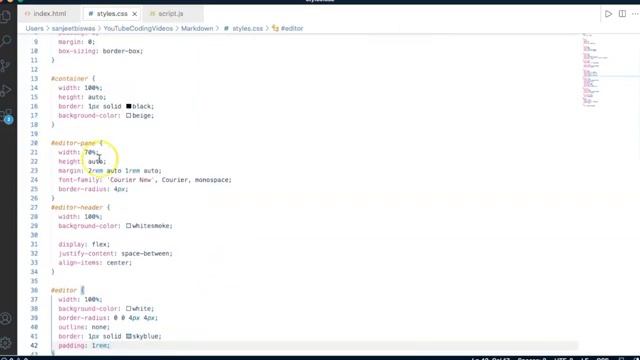Click the 'width: 70%;' declaration
The image size is (640, 360).
click(x=78, y=152)
